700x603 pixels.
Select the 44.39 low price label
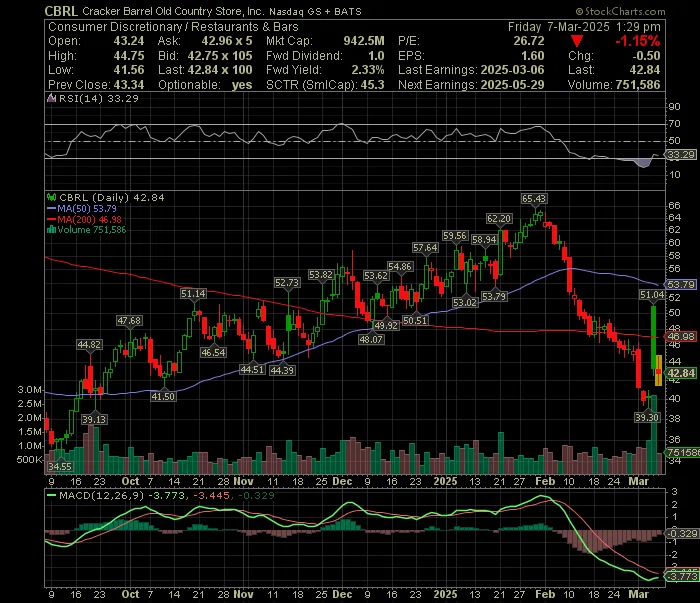[x=282, y=370]
